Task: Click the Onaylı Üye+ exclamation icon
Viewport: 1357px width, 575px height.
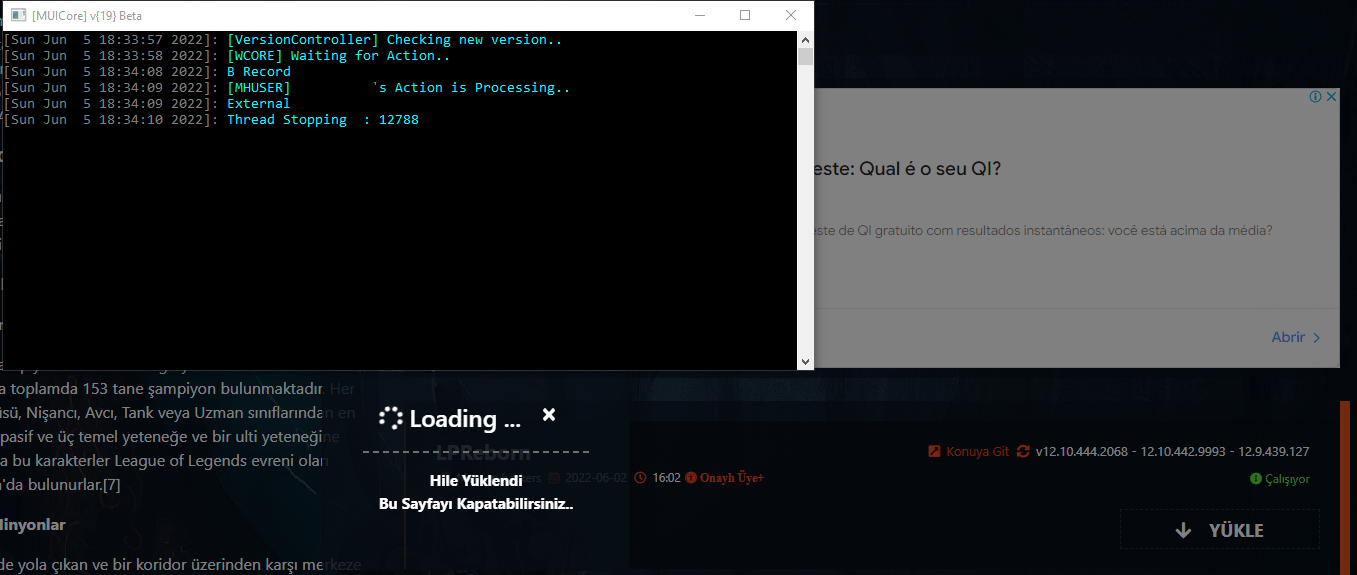Action: 691,478
